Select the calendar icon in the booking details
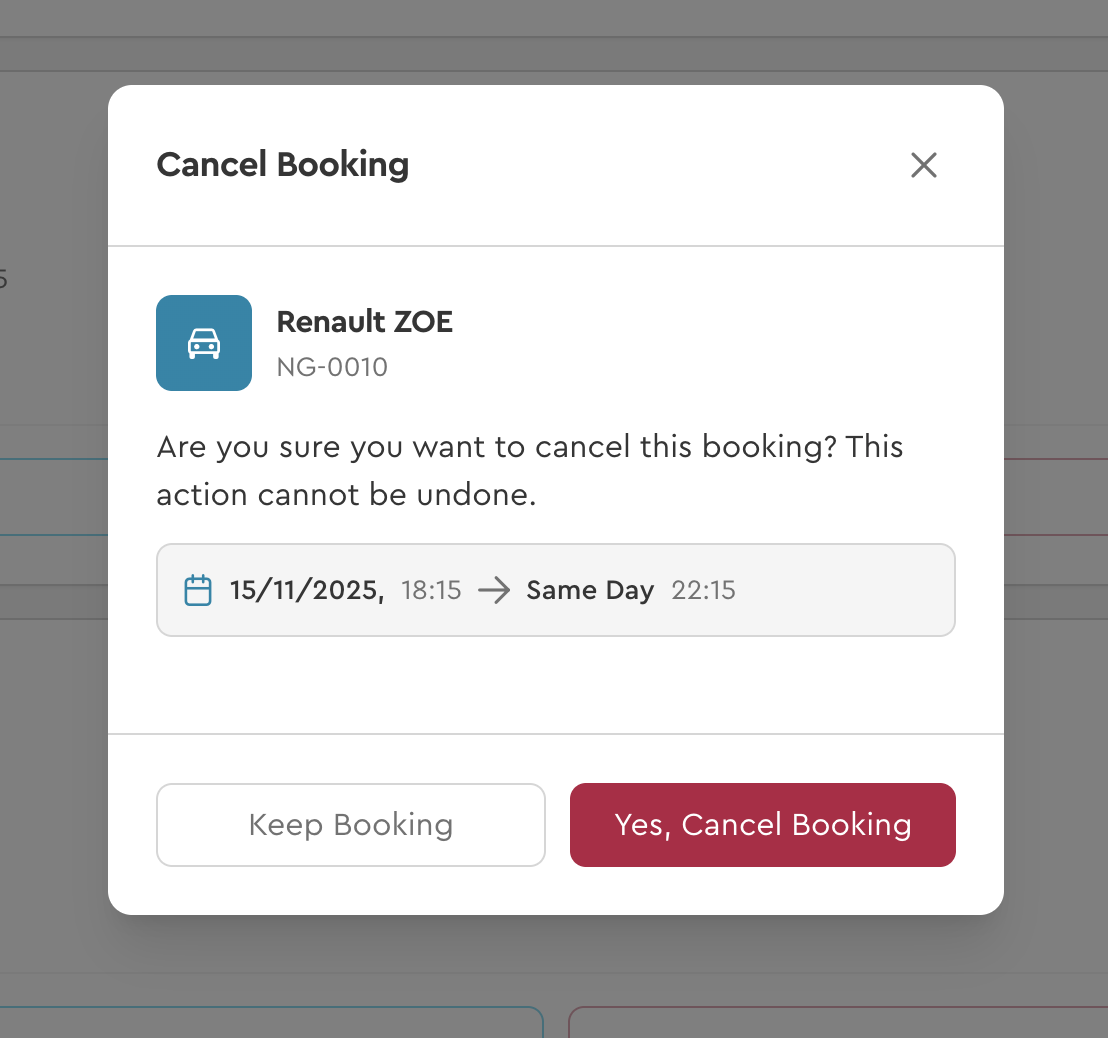Screen dimensions: 1108x1038 pyautogui.click(x=198, y=590)
